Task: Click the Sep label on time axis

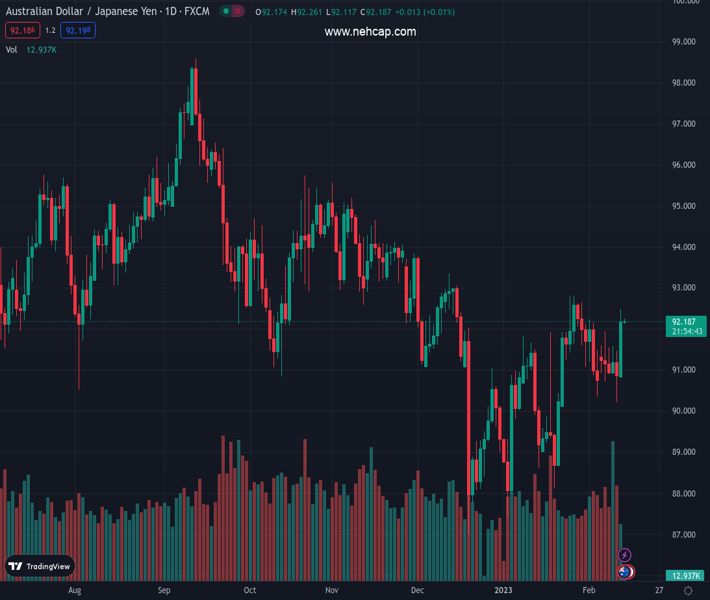Action: pos(164,591)
